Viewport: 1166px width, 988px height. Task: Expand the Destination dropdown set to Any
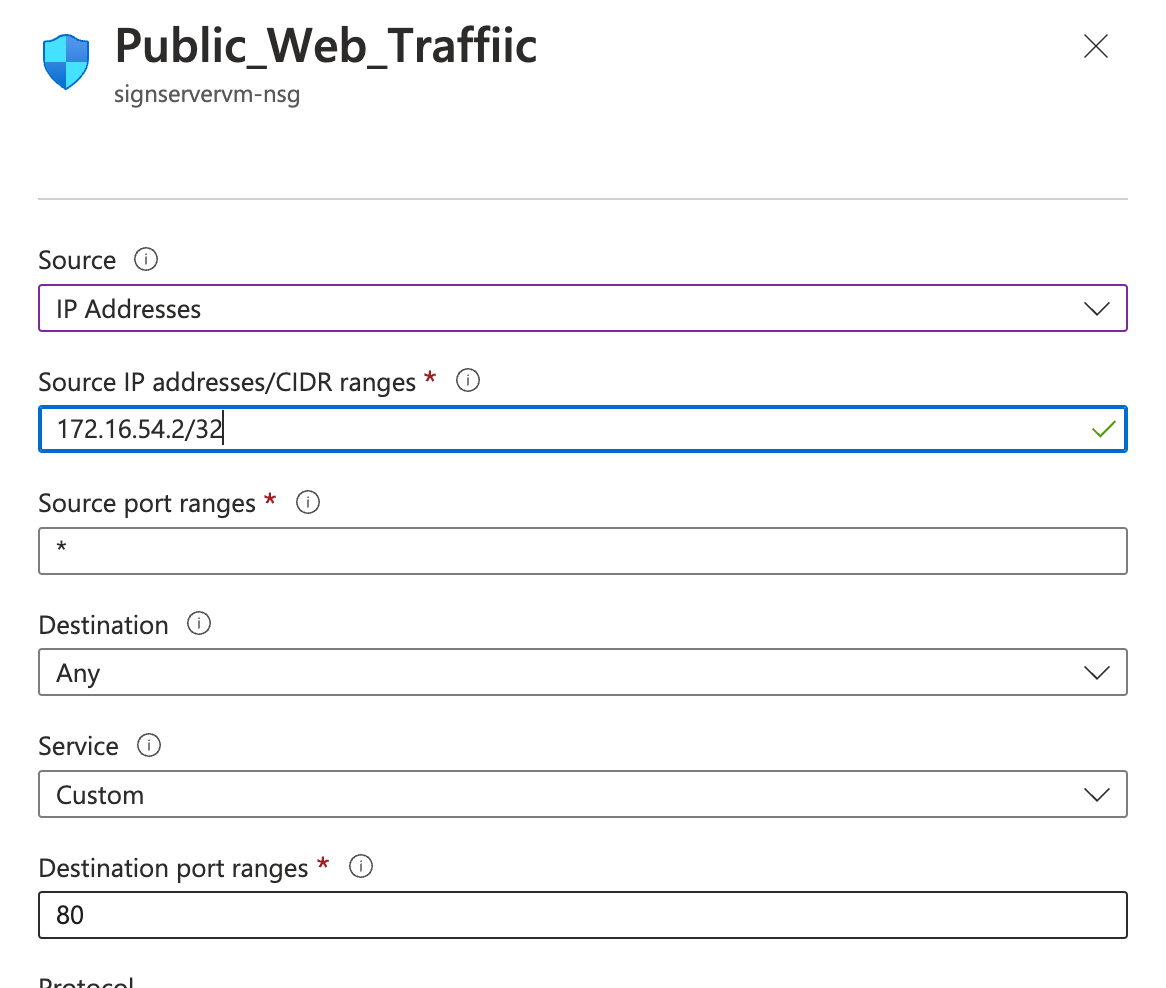point(582,673)
